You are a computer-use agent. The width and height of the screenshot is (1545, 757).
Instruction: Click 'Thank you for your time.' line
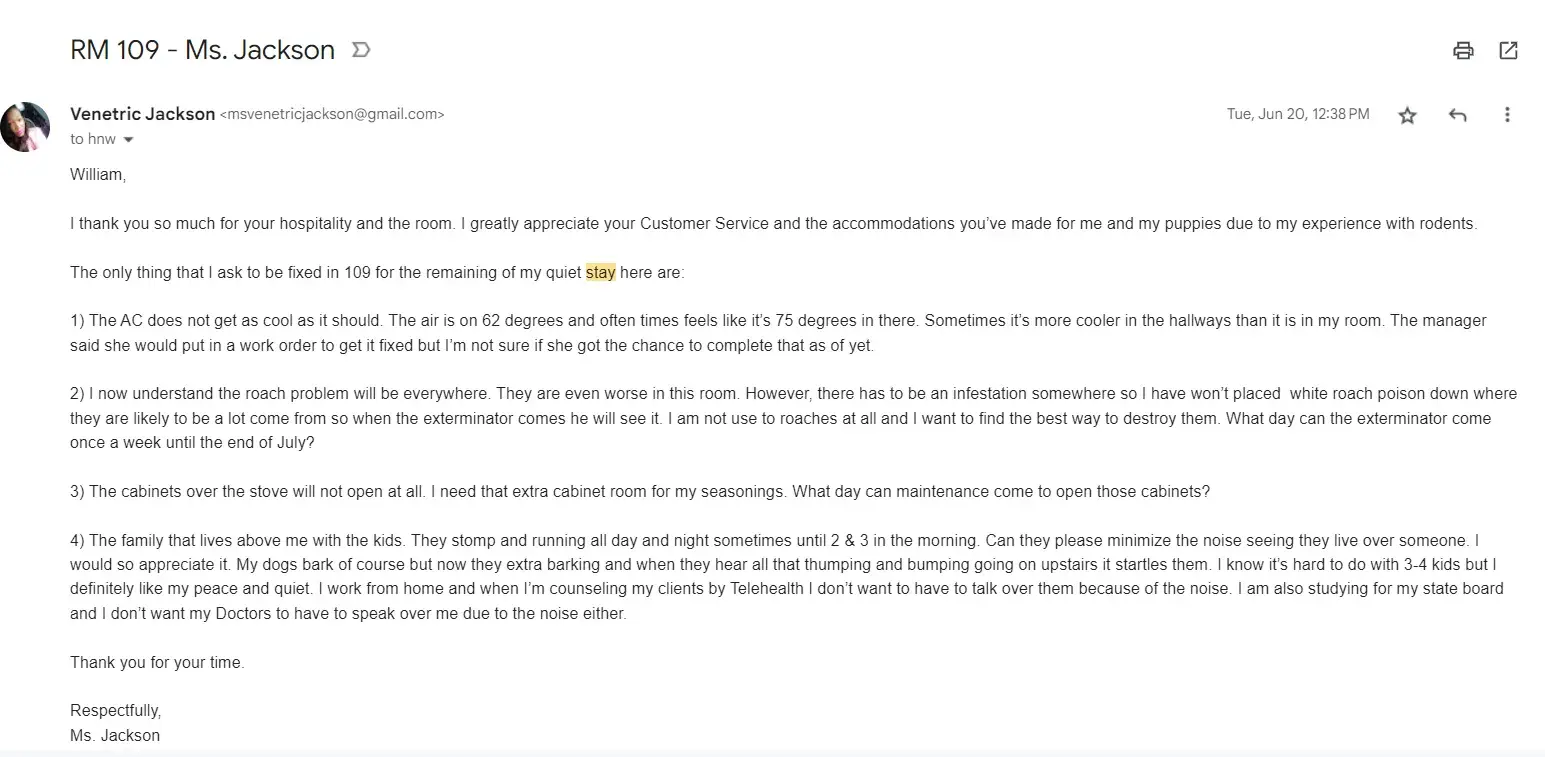point(157,662)
